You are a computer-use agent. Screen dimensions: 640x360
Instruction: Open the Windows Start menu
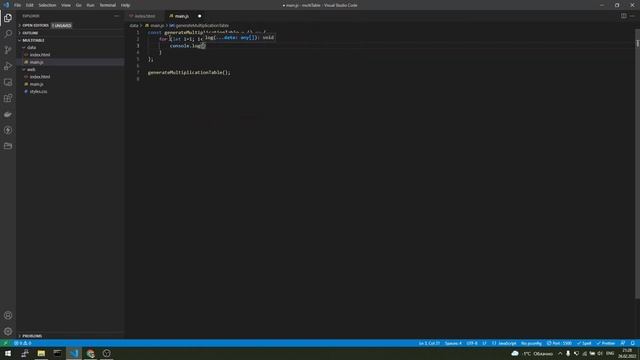click(8, 353)
